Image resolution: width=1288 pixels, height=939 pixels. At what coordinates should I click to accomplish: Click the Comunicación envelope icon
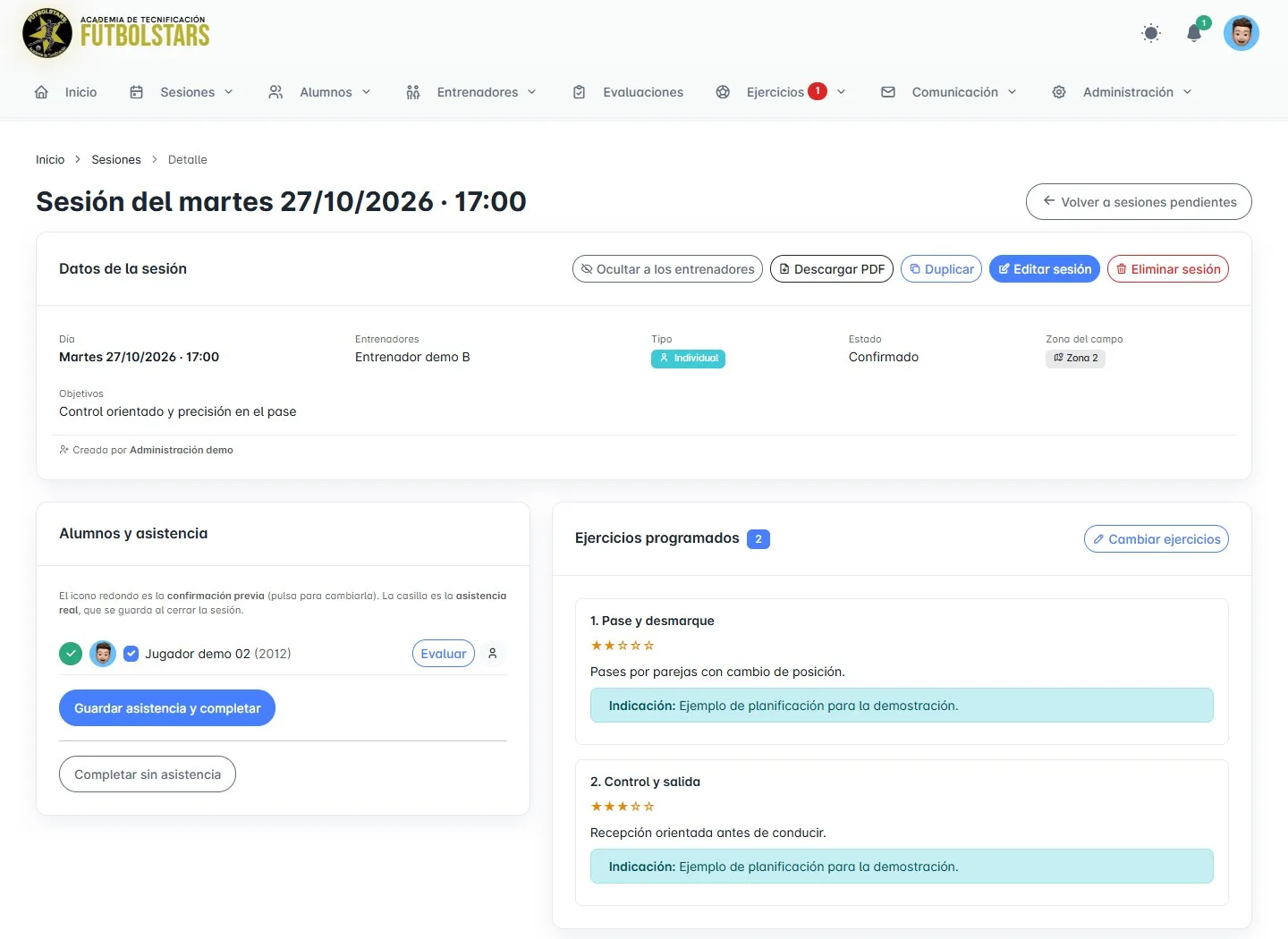[888, 92]
